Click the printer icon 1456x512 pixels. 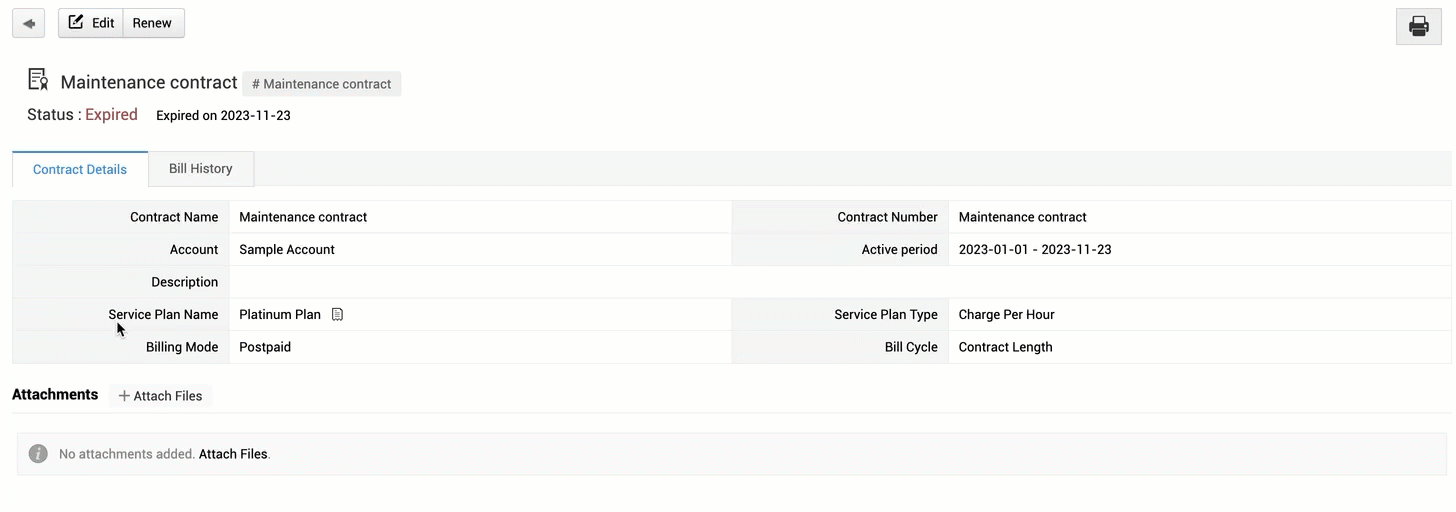click(1418, 26)
